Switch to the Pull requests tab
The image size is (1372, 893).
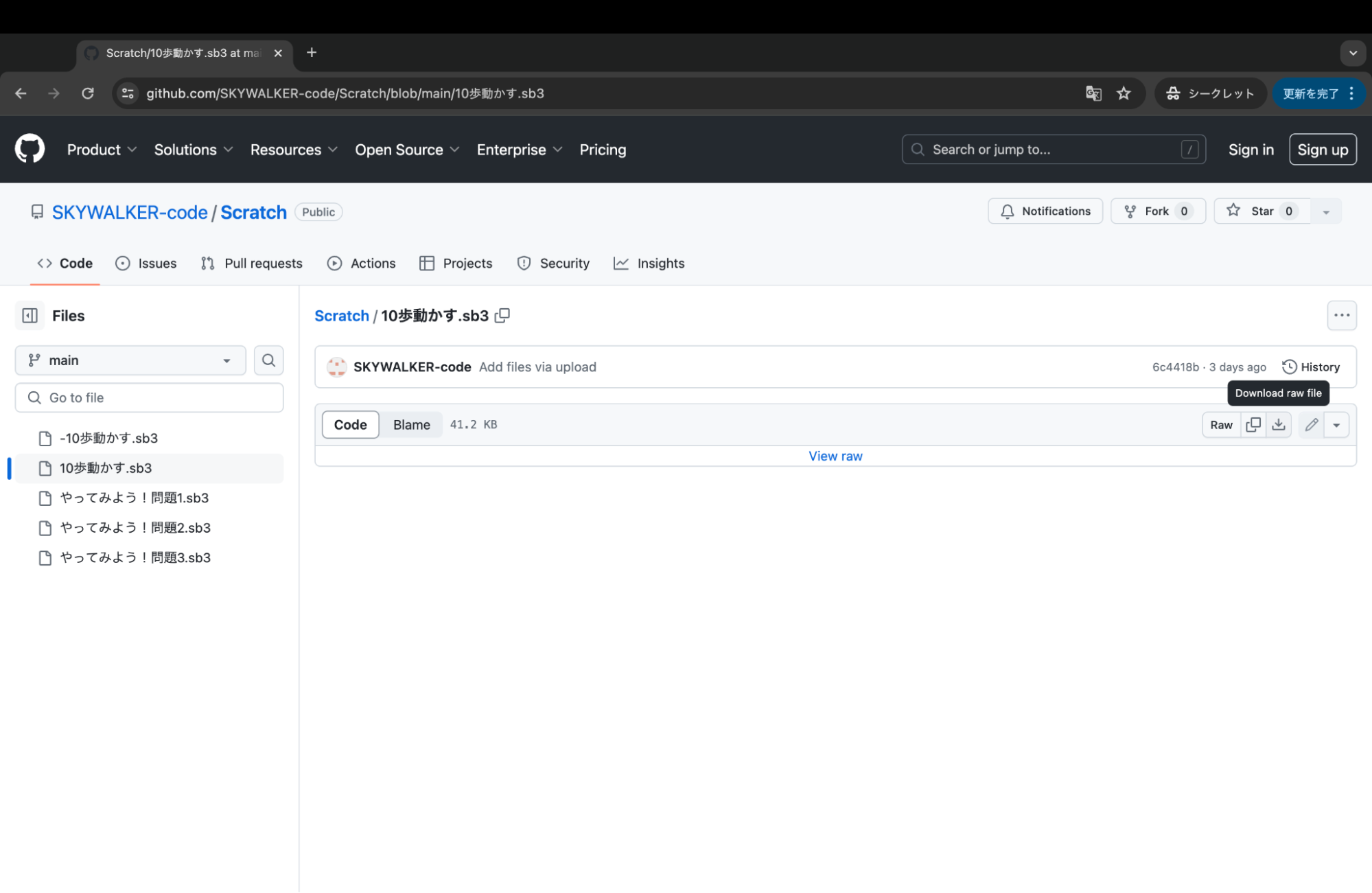(x=251, y=263)
